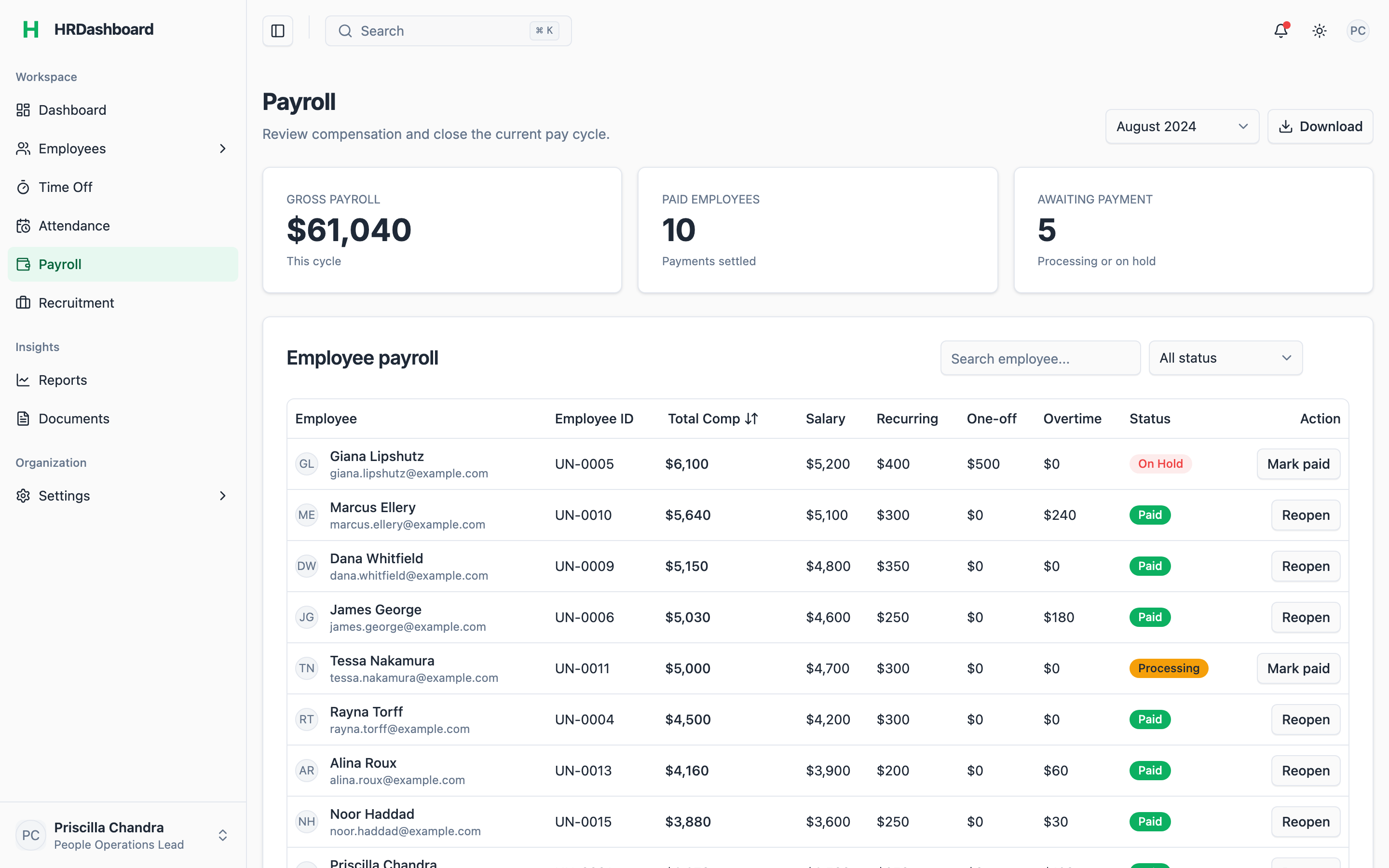Navigate to Attendance

123,226
